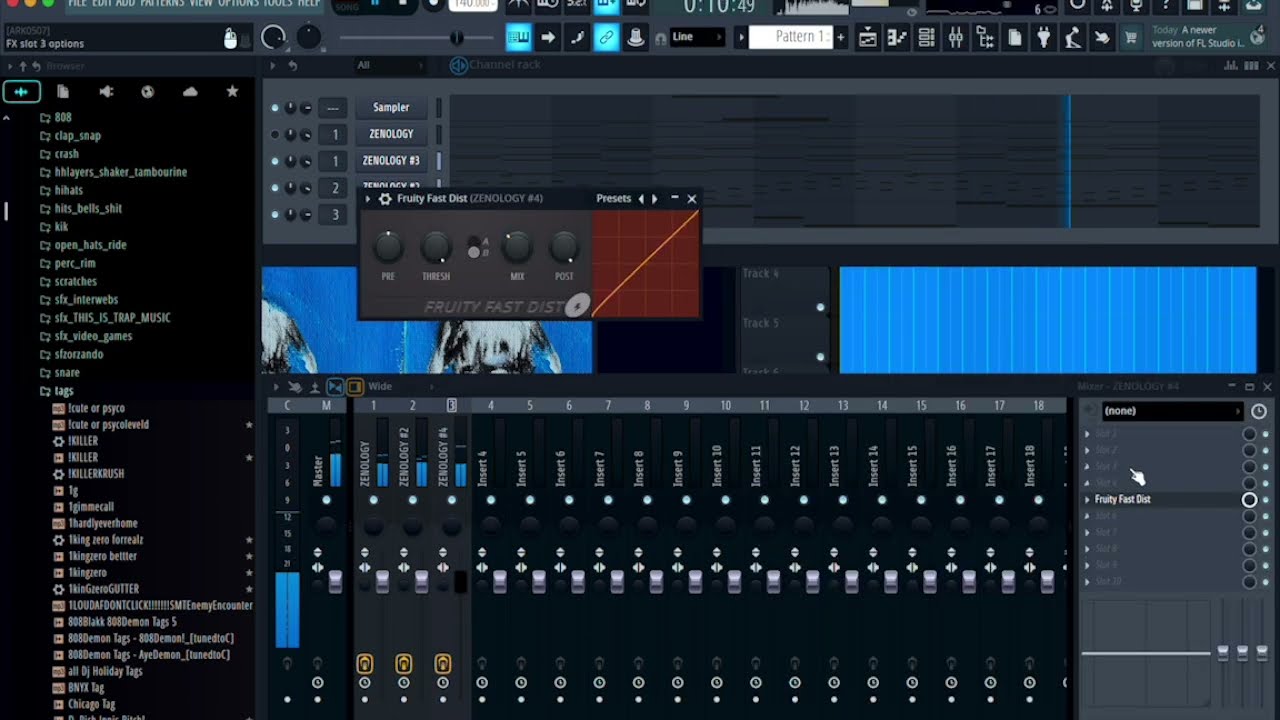Select the browser cloud tab icon
Image resolution: width=1280 pixels, height=720 pixels.
tap(190, 92)
